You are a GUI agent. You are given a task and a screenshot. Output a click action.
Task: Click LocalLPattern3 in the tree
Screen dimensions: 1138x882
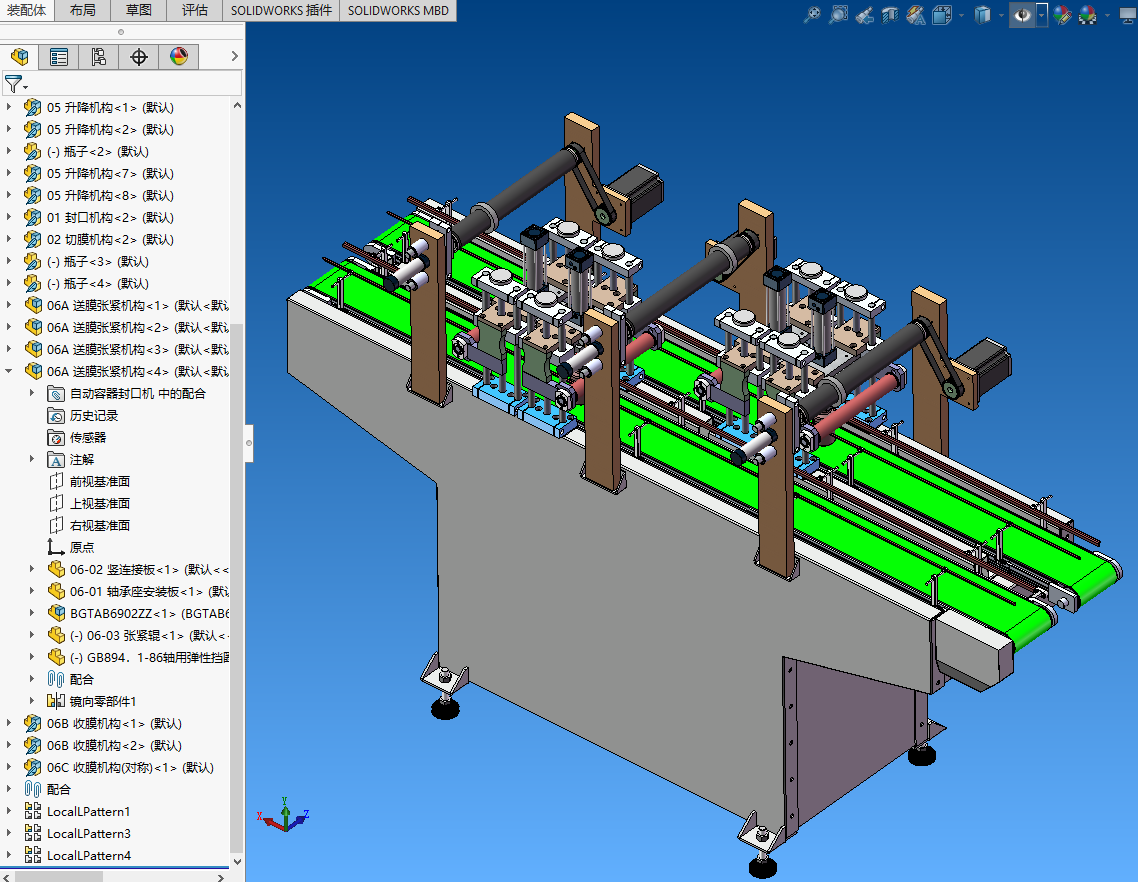coord(88,833)
